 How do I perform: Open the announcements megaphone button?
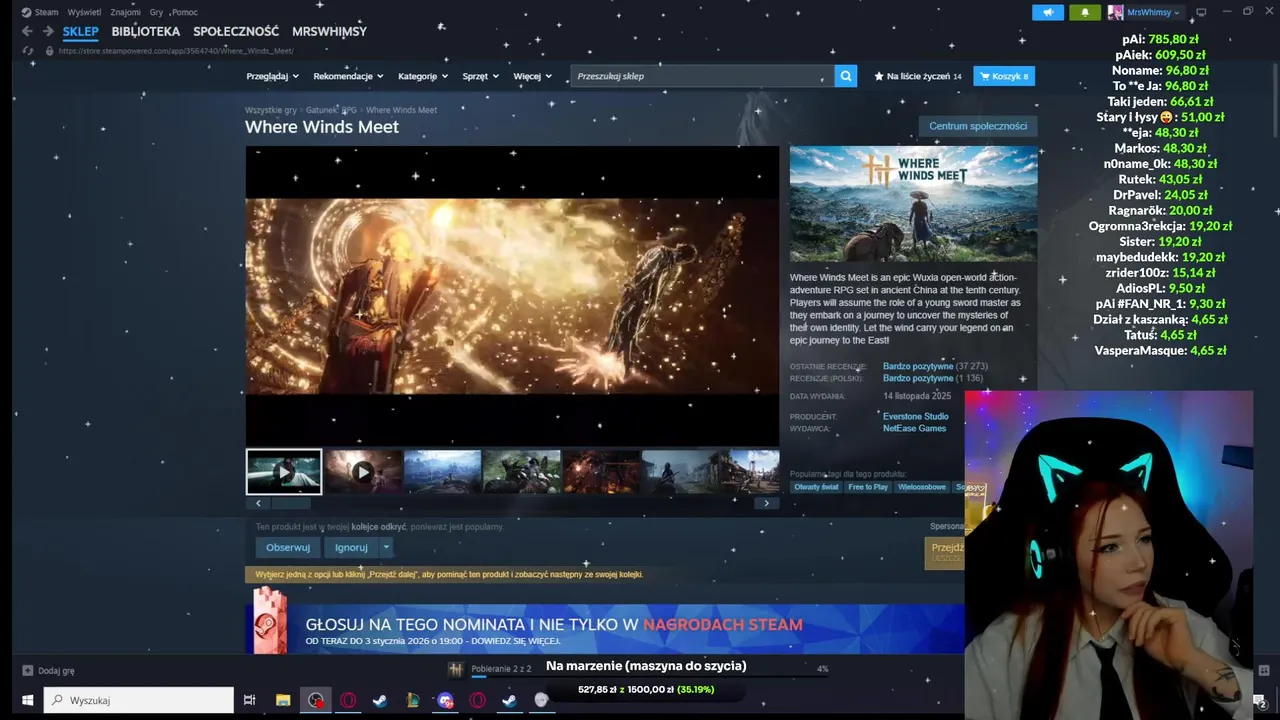click(1048, 12)
